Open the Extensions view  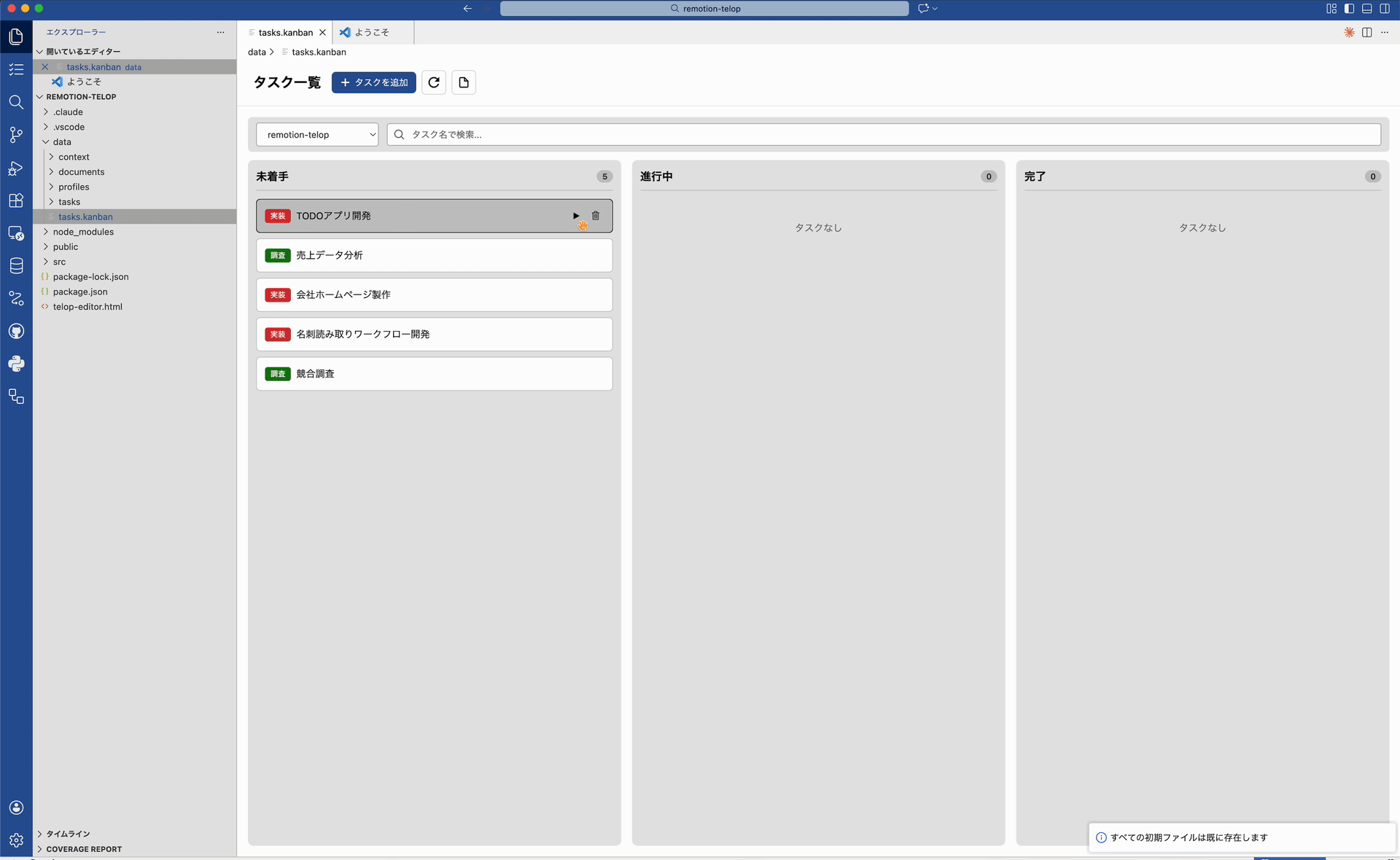(16, 200)
